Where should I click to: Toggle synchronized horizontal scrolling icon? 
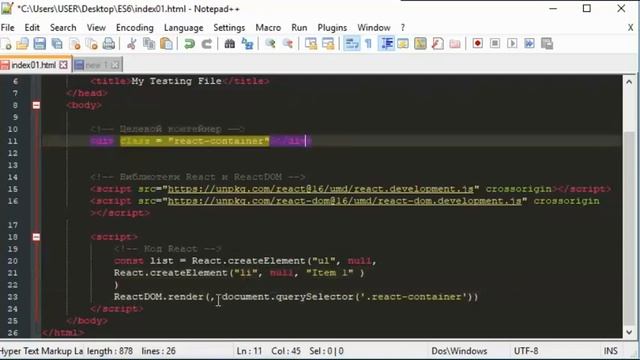pos(328,44)
